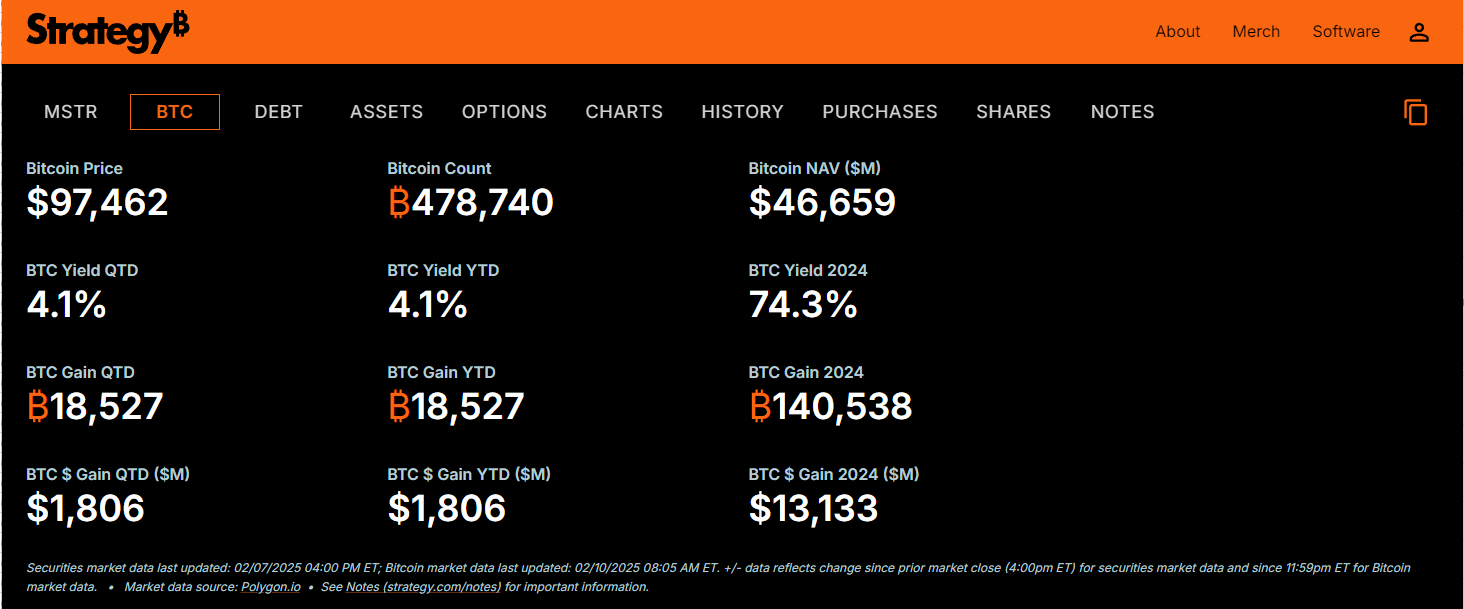The width and height of the screenshot is (1464, 609).
Task: Click the Bitcoin Price label
Action: 75,168
